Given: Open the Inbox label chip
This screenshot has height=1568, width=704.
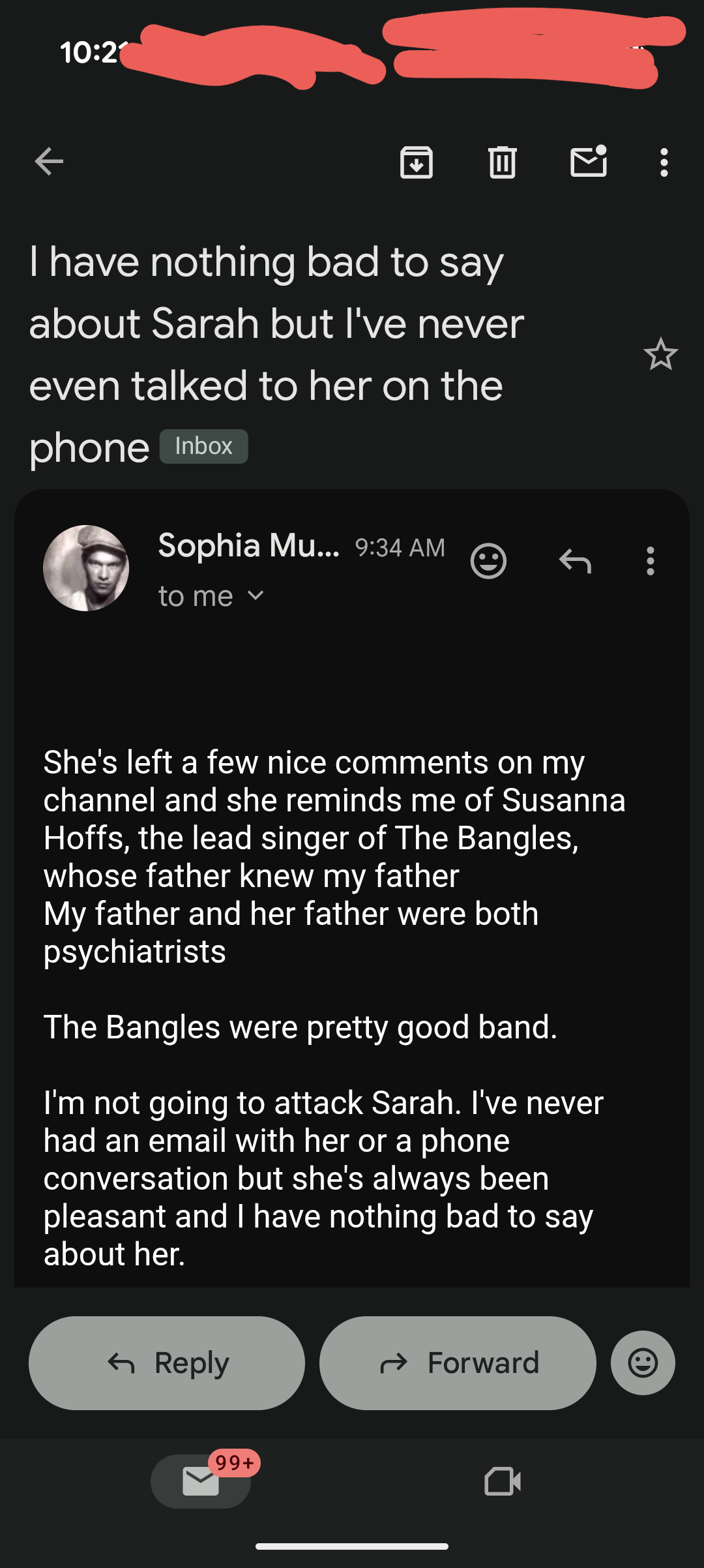Looking at the screenshot, I should tap(203, 446).
